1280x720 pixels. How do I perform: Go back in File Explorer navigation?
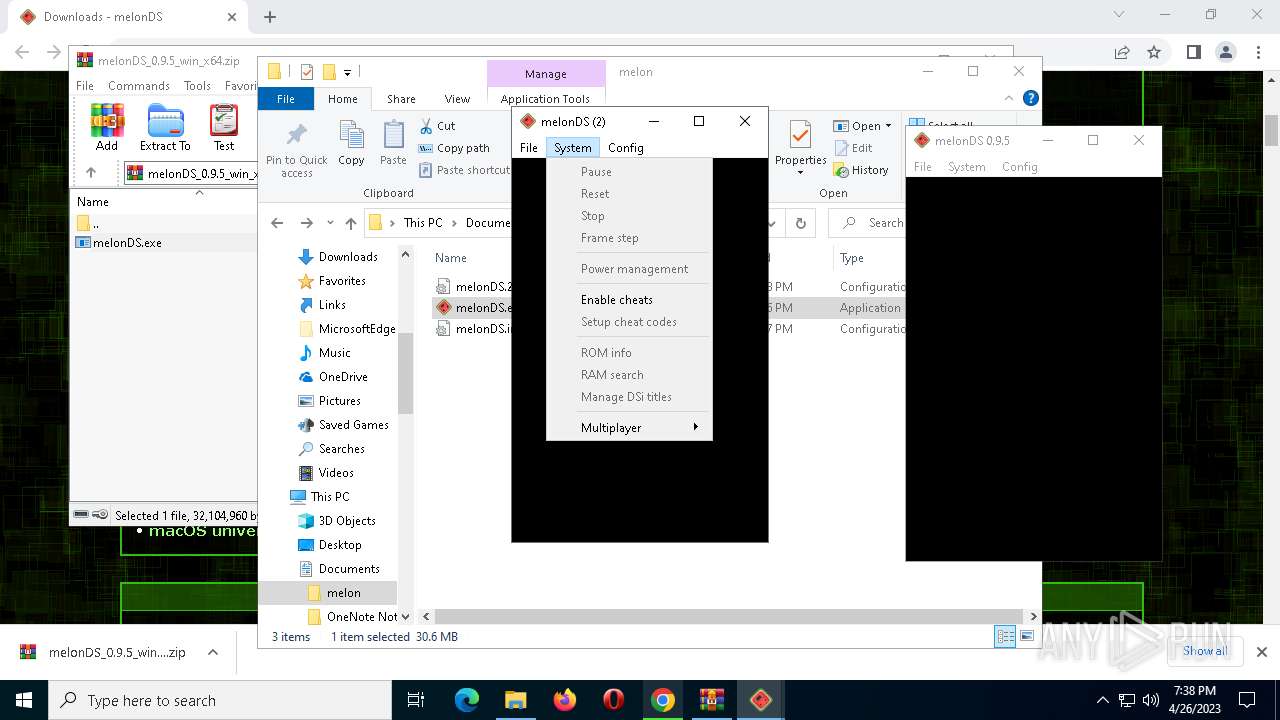277,223
